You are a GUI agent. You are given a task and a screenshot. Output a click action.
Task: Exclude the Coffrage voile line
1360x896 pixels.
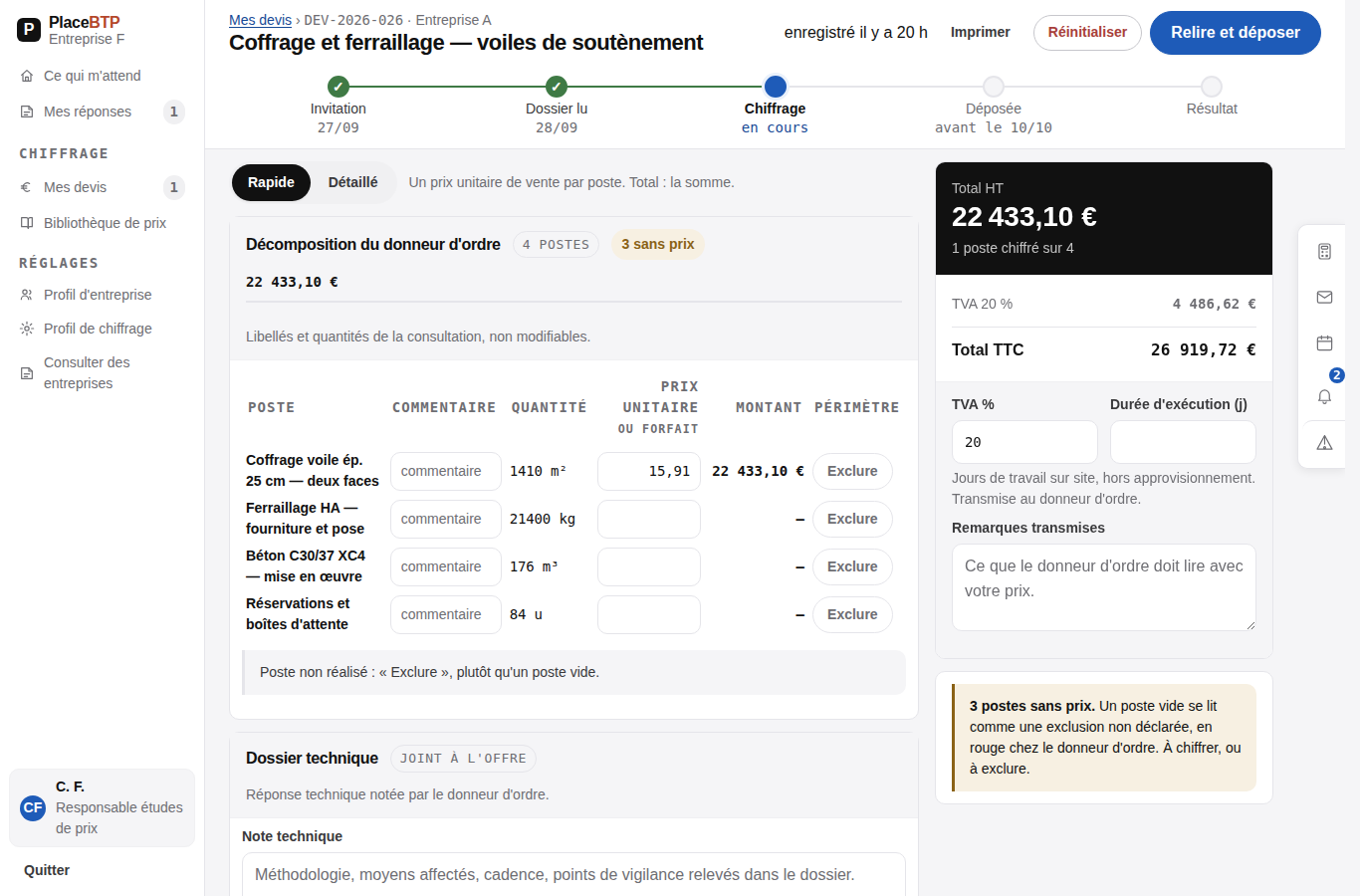852,471
